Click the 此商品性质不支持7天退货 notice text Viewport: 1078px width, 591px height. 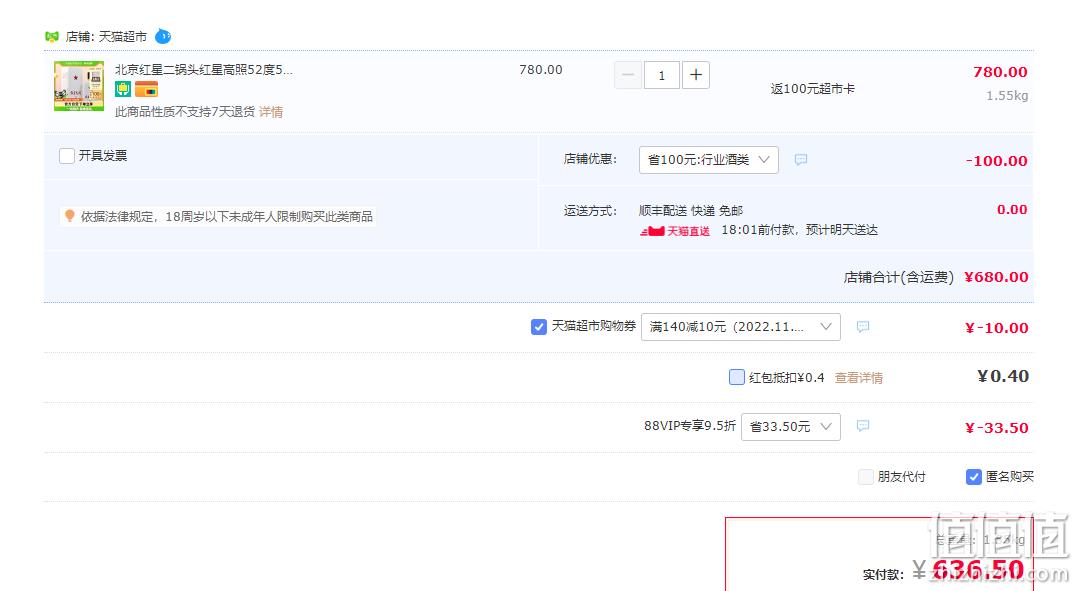coord(185,112)
